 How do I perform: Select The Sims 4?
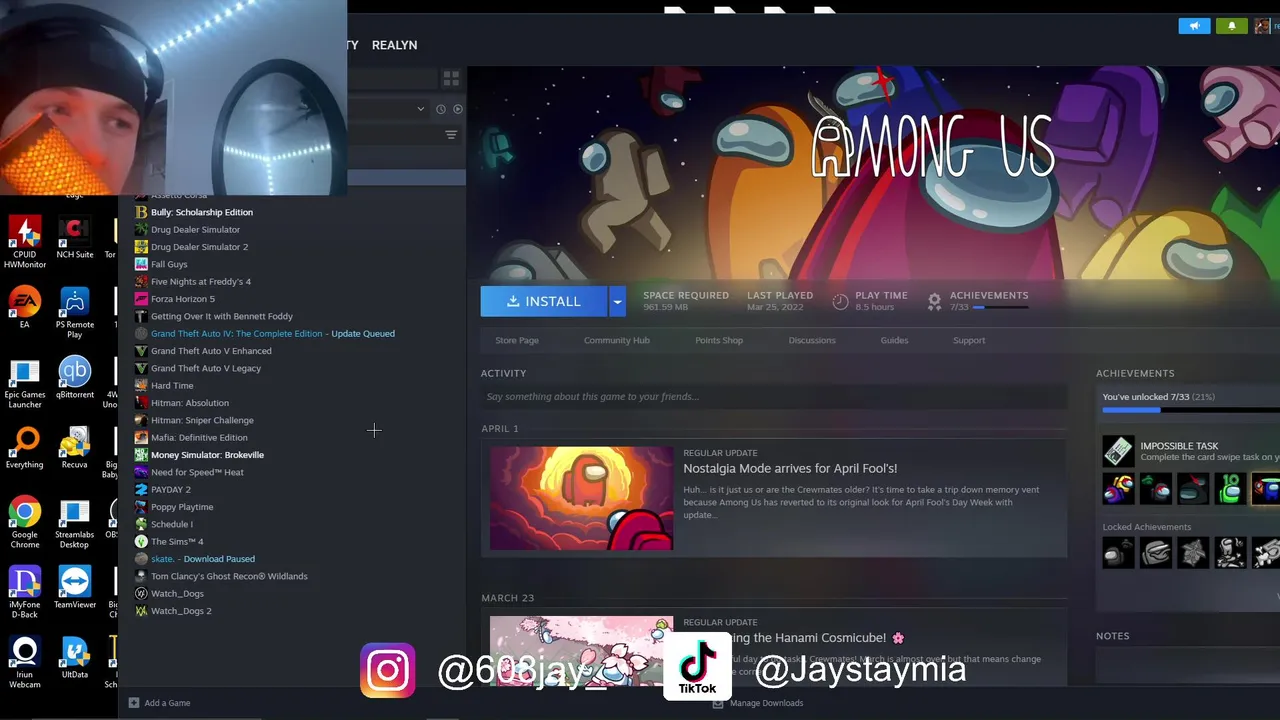(177, 542)
